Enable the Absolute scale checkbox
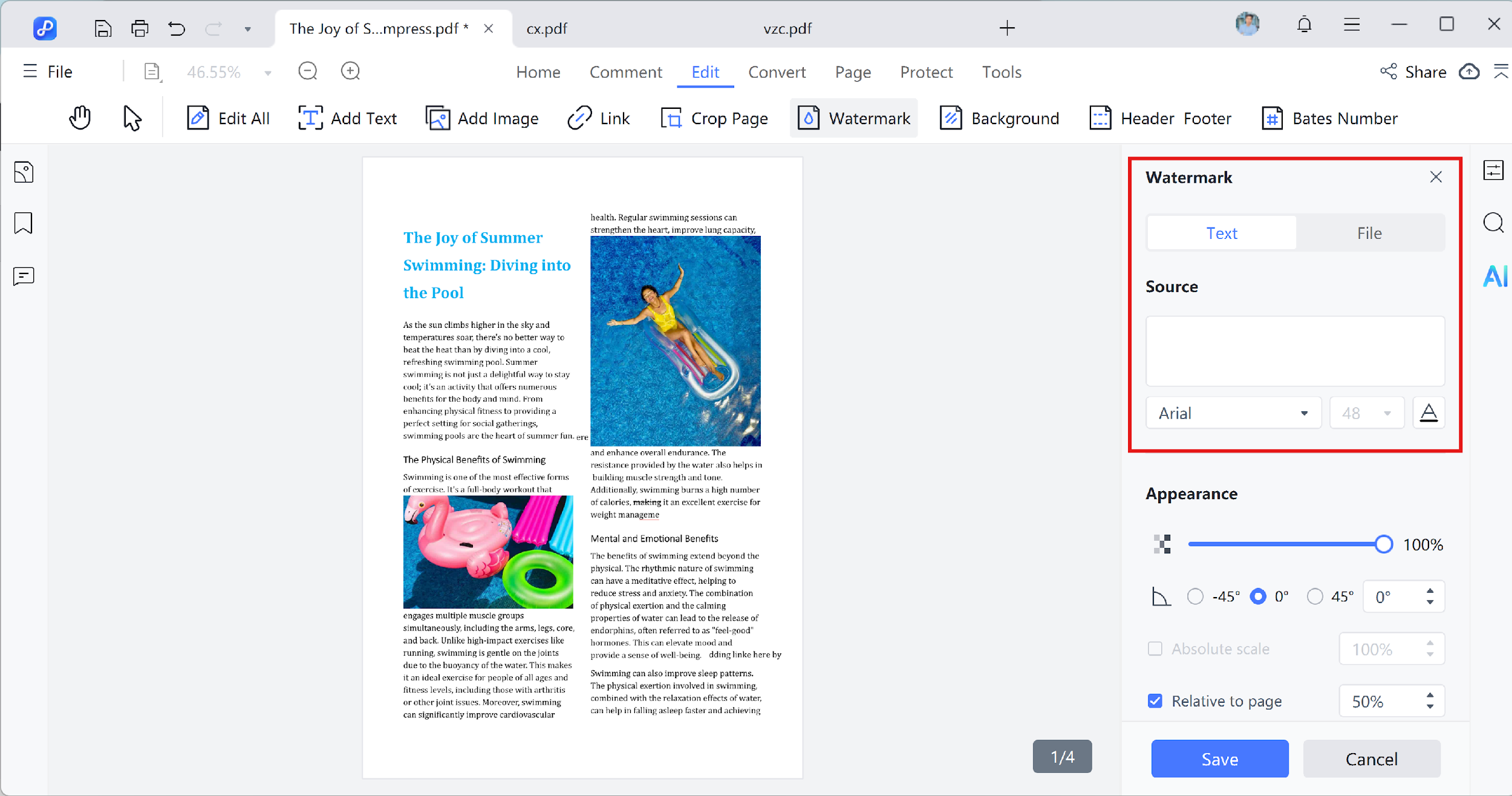Image resolution: width=1512 pixels, height=796 pixels. point(1155,648)
